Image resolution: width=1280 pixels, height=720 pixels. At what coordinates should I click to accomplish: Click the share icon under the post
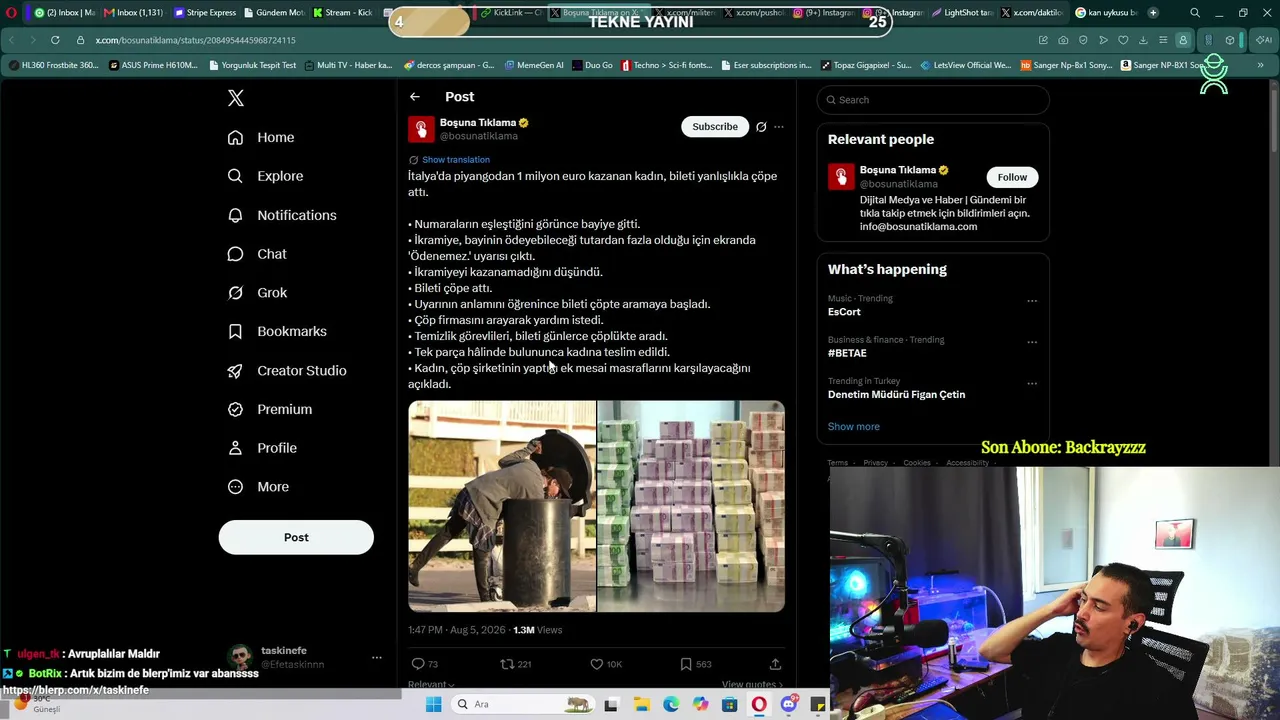click(x=775, y=664)
